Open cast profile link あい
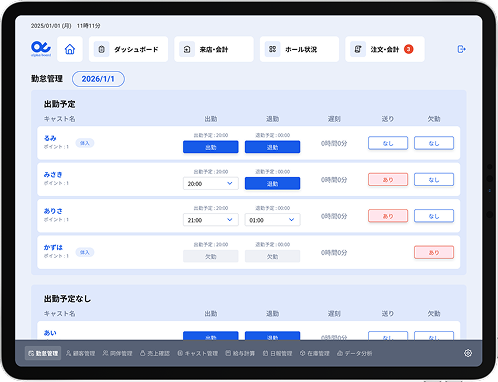Screen dimensions: 498x382 [x=50, y=333]
